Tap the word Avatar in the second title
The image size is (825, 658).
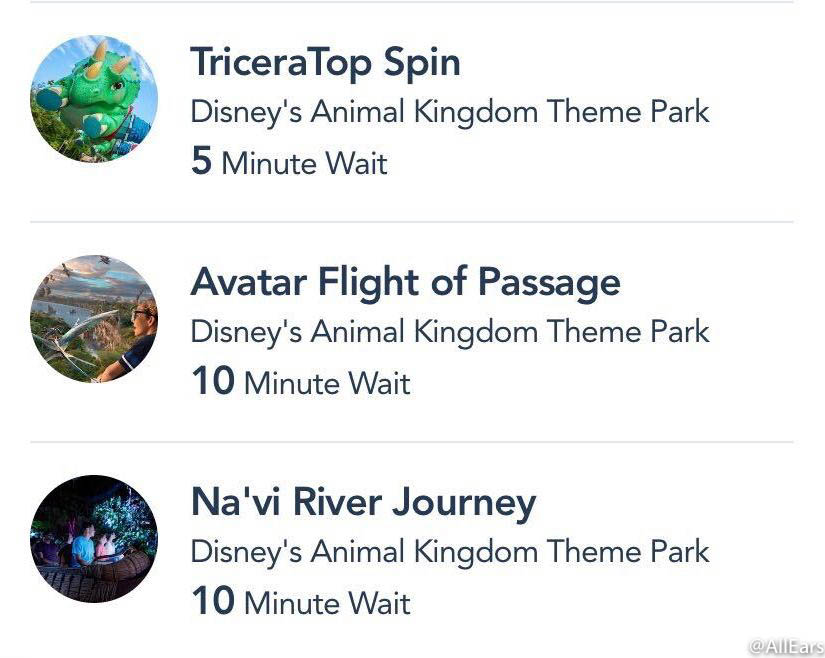click(248, 282)
